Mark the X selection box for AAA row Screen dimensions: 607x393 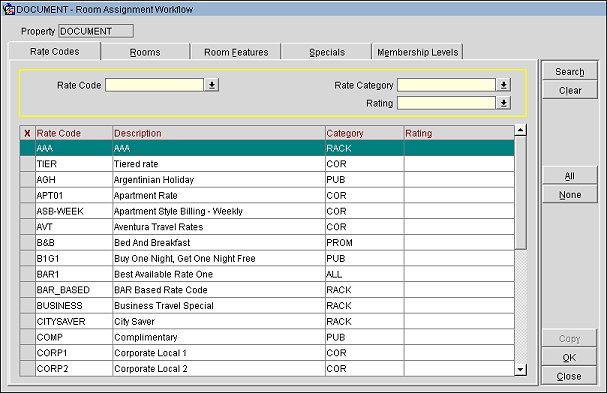coord(27,148)
